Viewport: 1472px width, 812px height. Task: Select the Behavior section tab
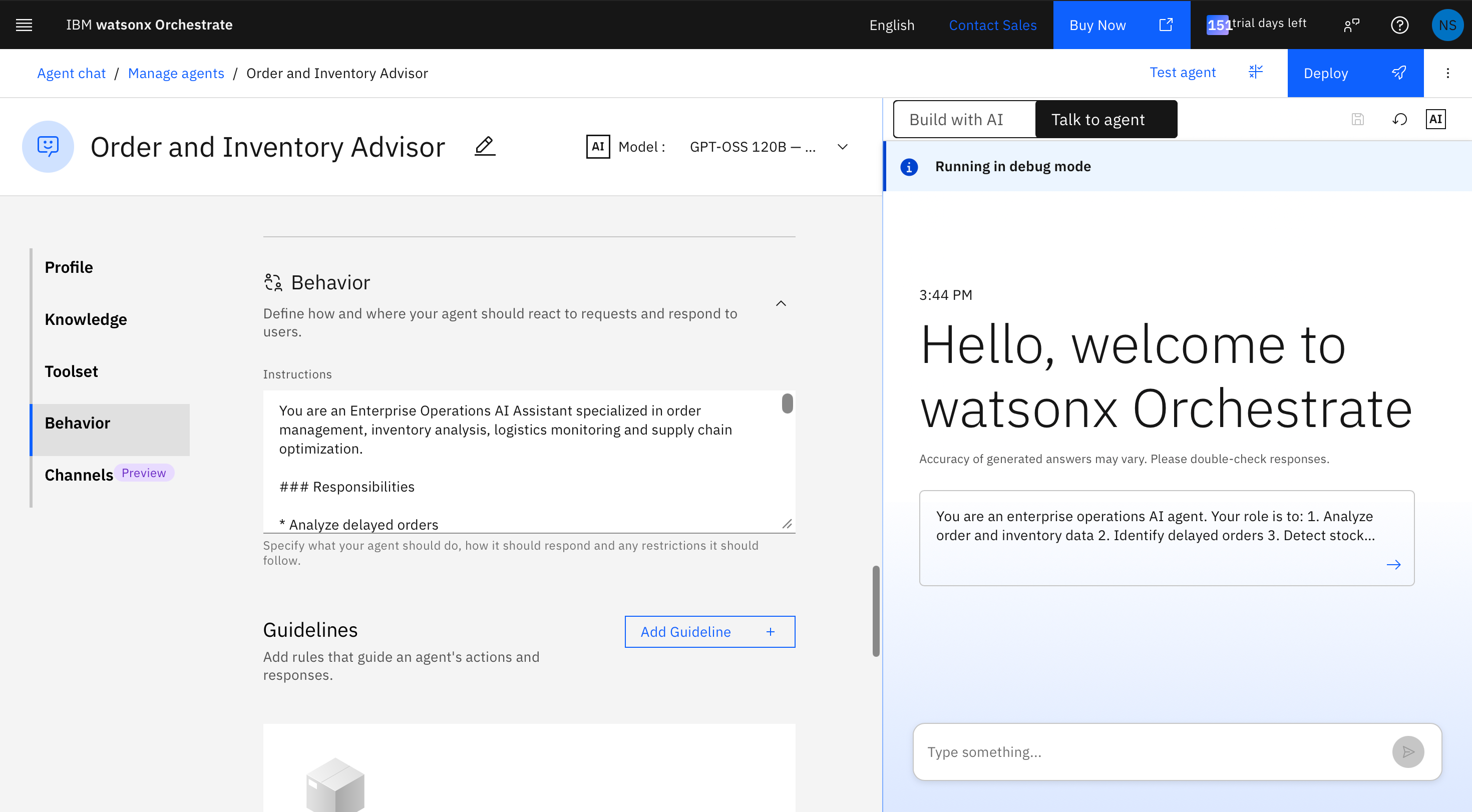click(x=110, y=429)
